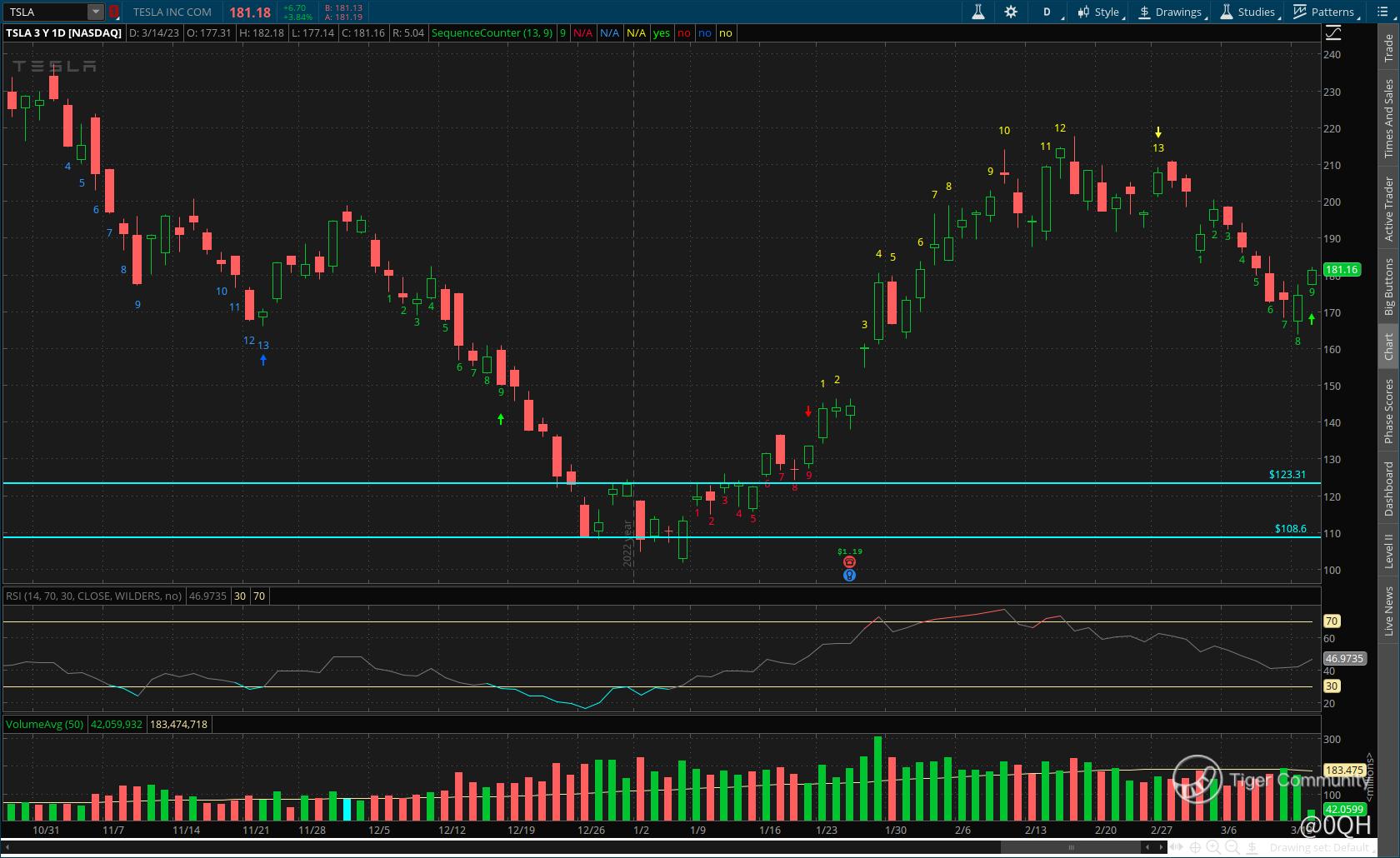Click the $108.6 price level line label
1400x858 pixels.
[x=1291, y=528]
